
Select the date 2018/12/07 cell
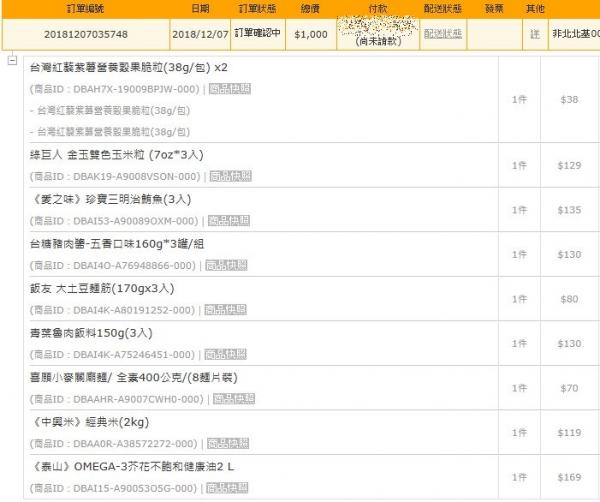(200, 34)
